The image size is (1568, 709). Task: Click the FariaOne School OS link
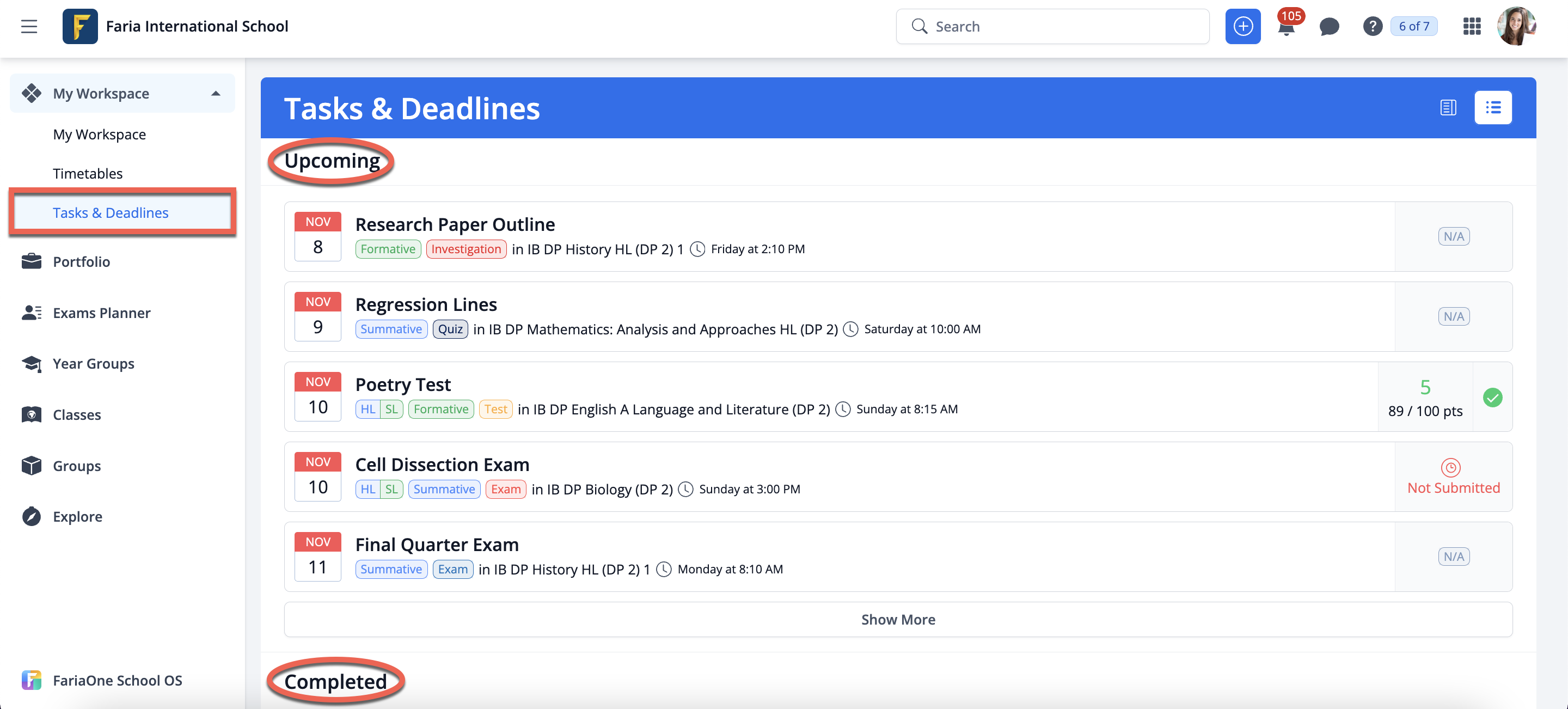pyautogui.click(x=118, y=680)
